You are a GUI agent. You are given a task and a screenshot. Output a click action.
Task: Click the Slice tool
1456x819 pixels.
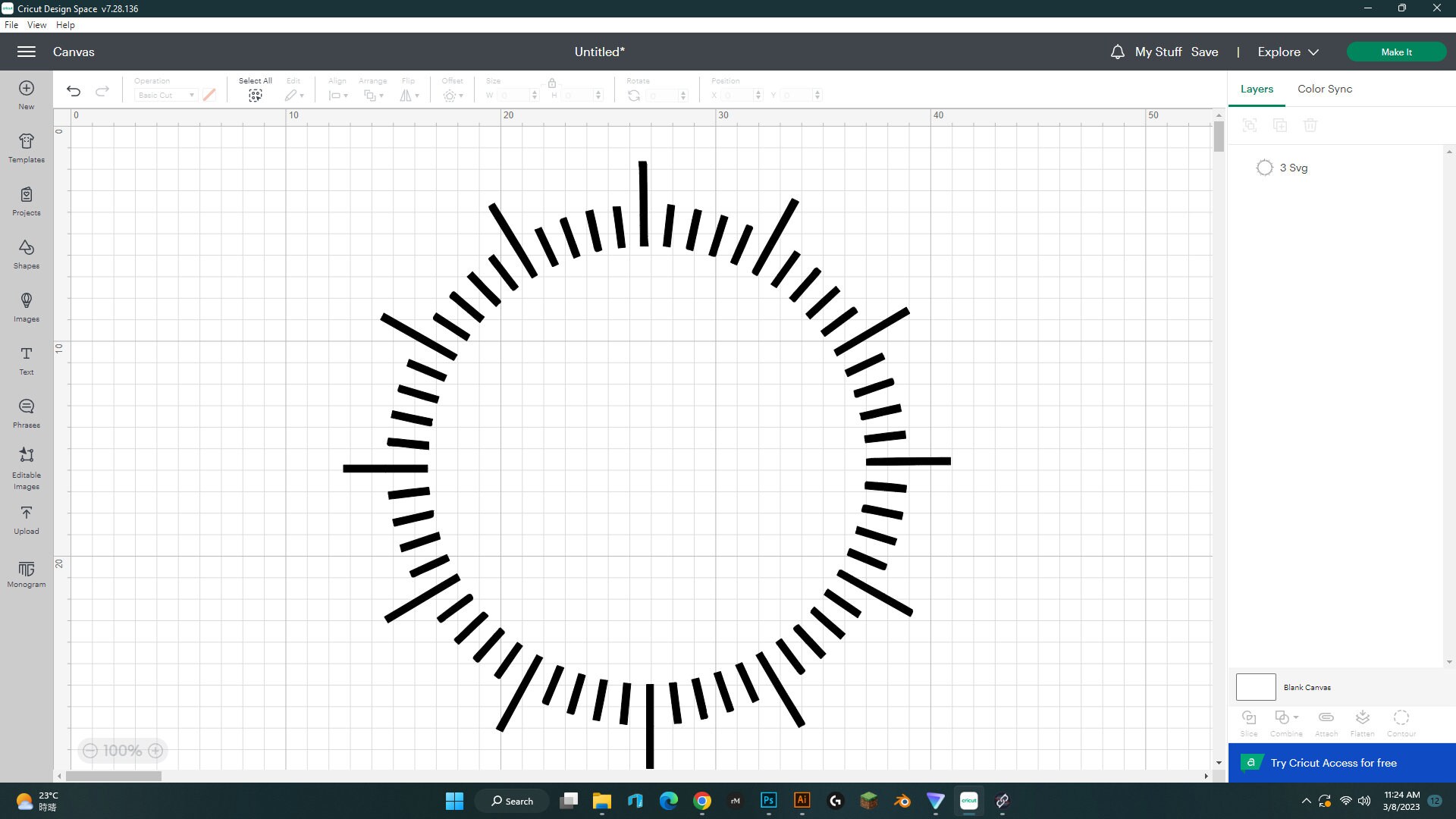point(1248,720)
